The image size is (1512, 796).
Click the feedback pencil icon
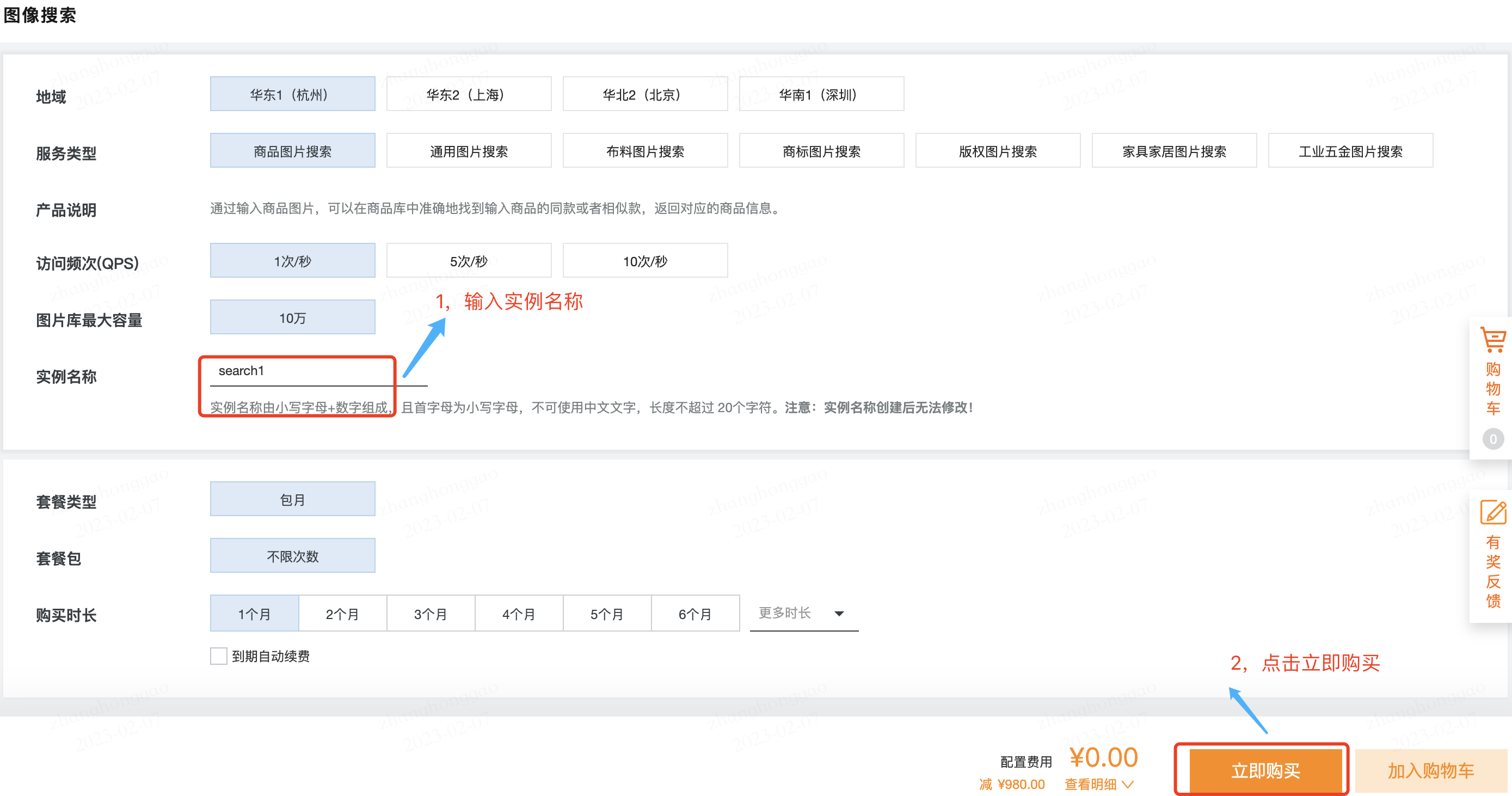pos(1492,512)
